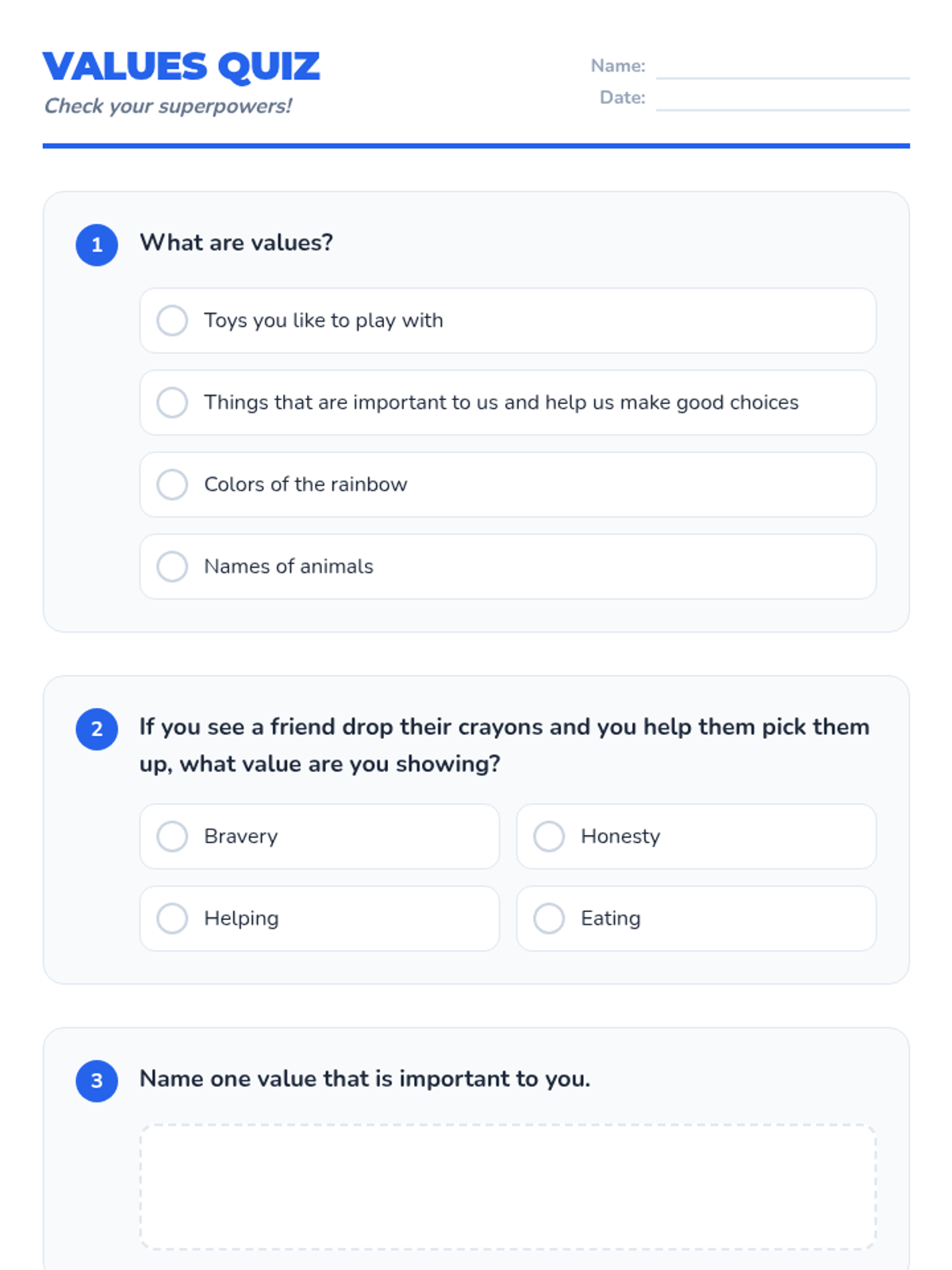Screen dimensions: 952x1270
Task: Select the Helping radio button
Action: pyautogui.click(x=172, y=918)
